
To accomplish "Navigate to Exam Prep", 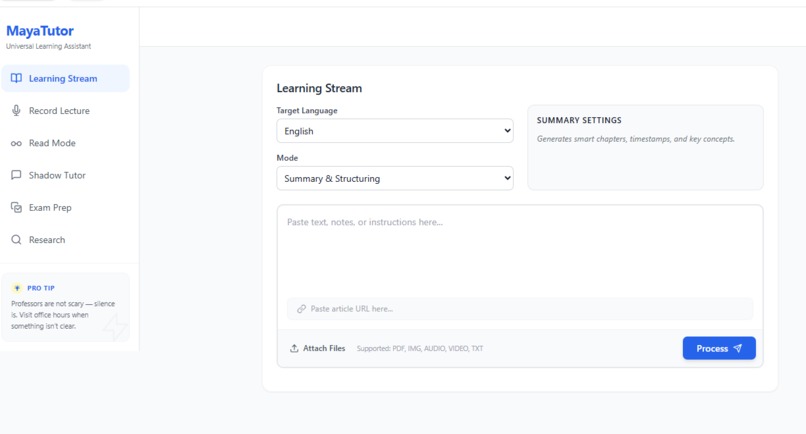I will click(65, 208).
